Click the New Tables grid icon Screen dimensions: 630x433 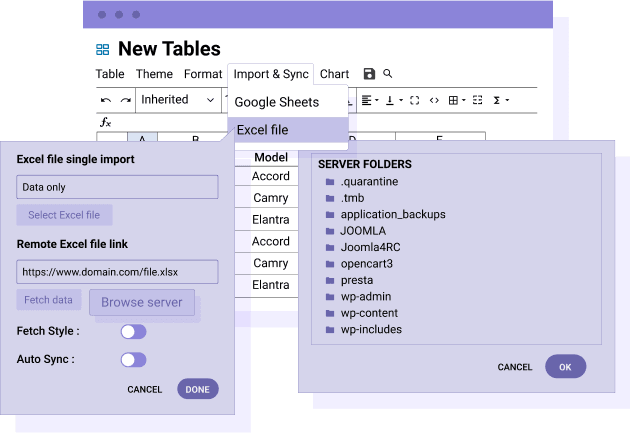pyautogui.click(x=103, y=49)
